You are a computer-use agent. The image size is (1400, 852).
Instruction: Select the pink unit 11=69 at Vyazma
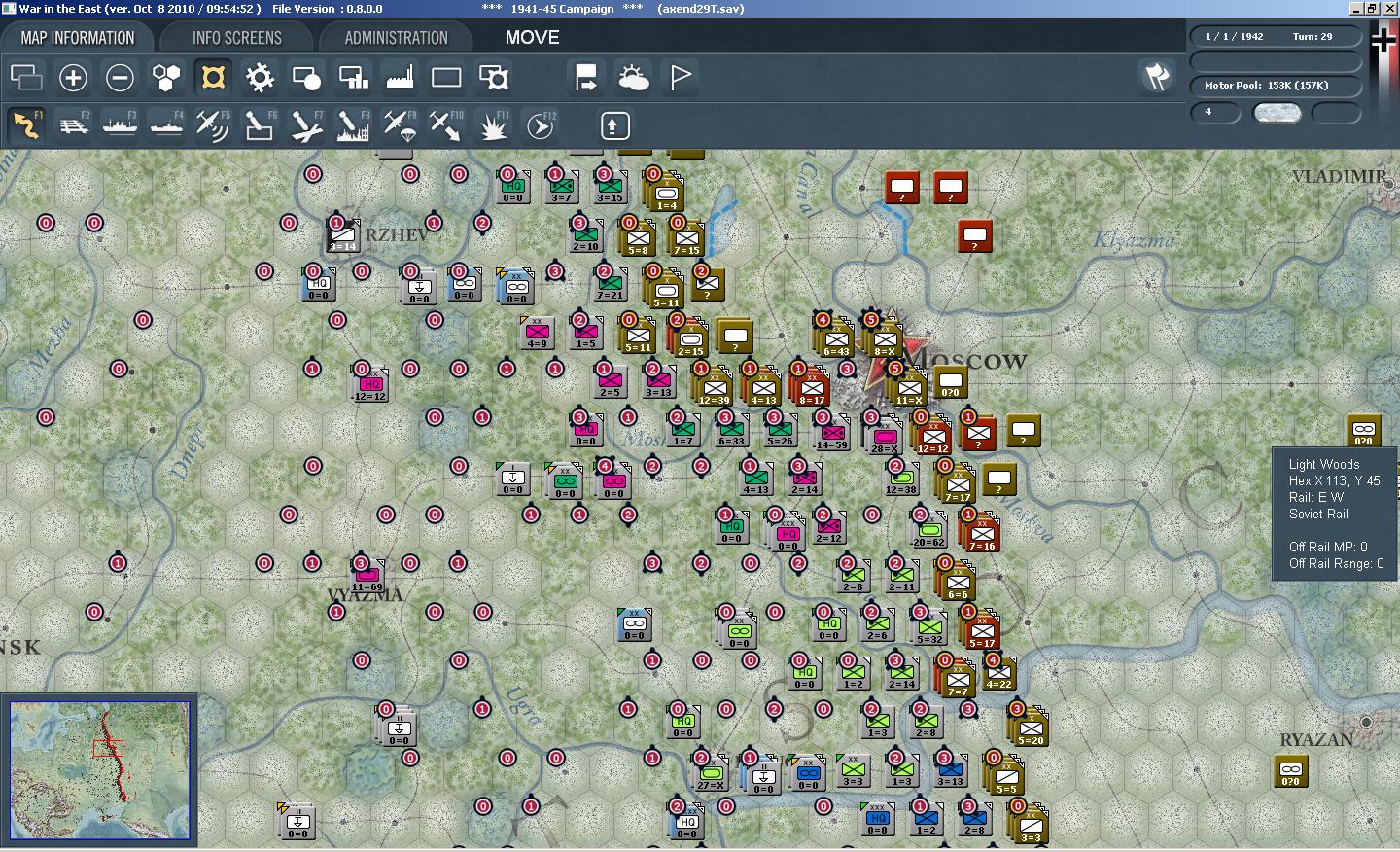(367, 576)
